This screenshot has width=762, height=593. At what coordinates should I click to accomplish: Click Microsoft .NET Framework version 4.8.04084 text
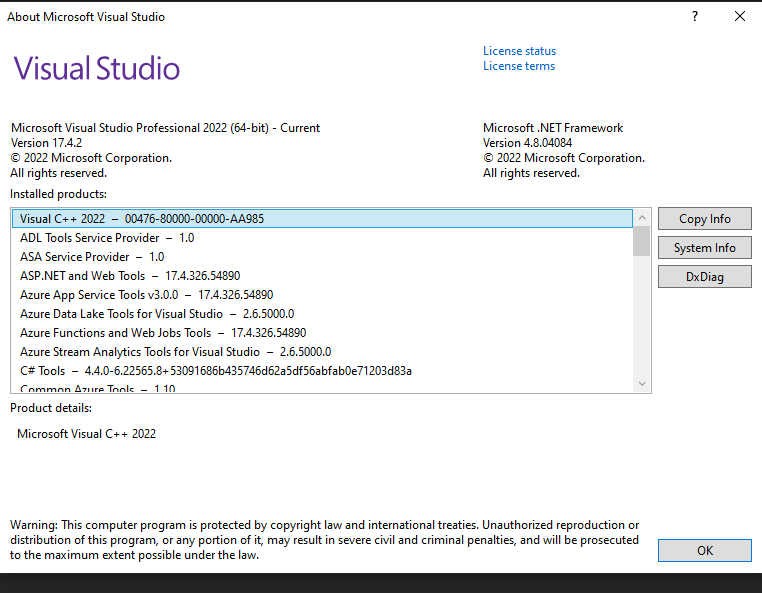click(x=527, y=143)
